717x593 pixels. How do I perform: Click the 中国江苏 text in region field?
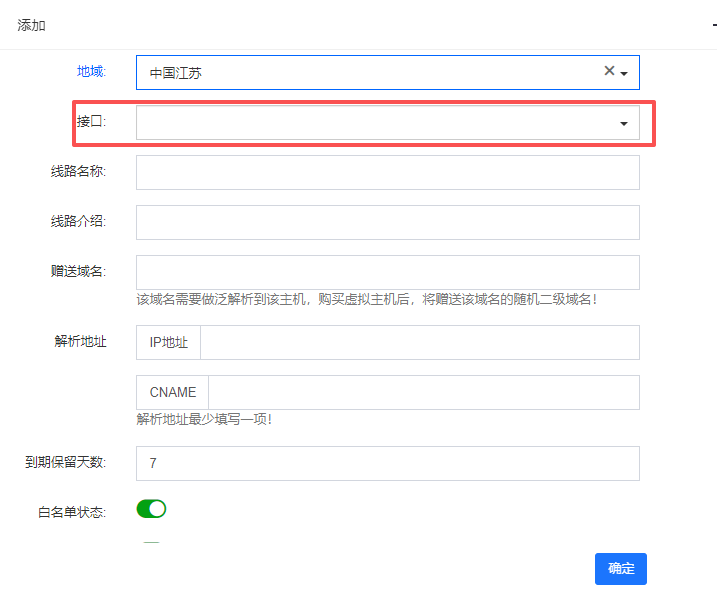click(x=176, y=73)
